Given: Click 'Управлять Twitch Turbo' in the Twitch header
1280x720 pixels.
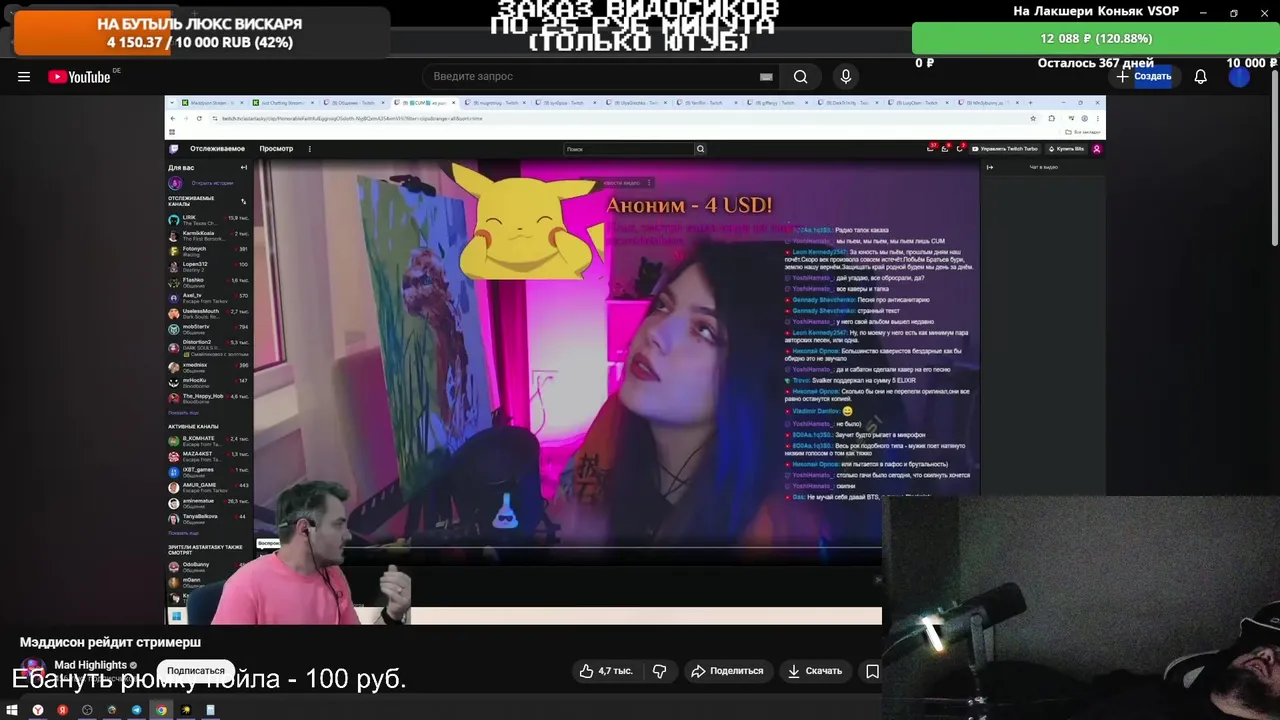Looking at the screenshot, I should [1006, 149].
